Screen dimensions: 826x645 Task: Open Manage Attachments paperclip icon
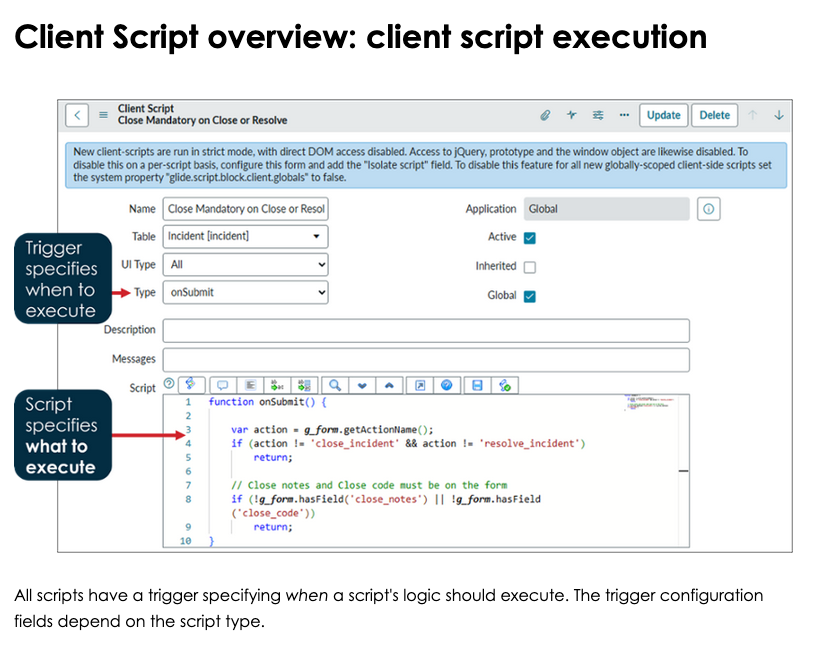(545, 115)
